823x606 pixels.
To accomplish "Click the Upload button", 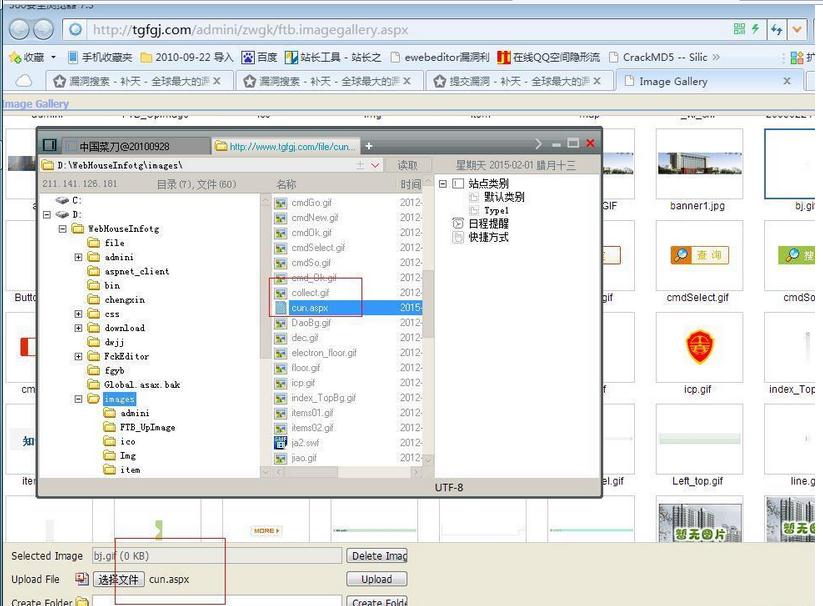I will tap(376, 579).
